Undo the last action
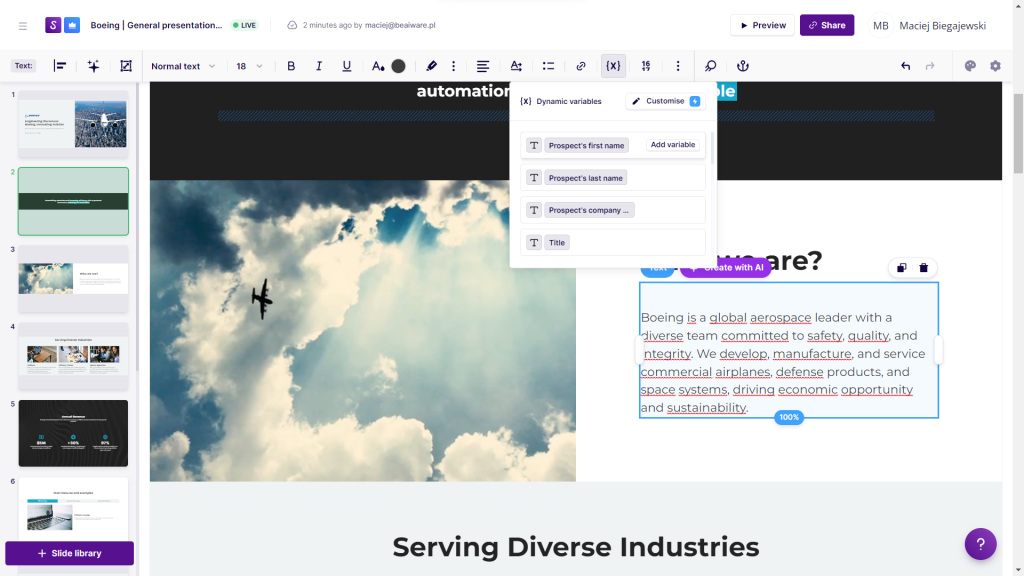The width and height of the screenshot is (1024, 576). (x=905, y=66)
